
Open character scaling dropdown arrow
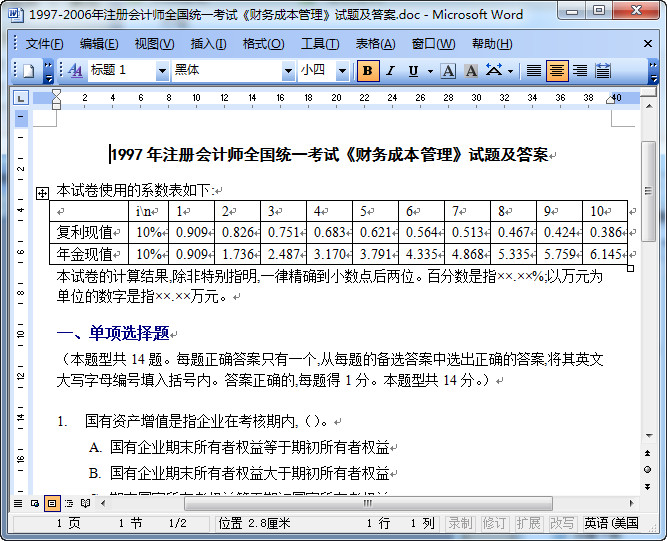[x=510, y=71]
